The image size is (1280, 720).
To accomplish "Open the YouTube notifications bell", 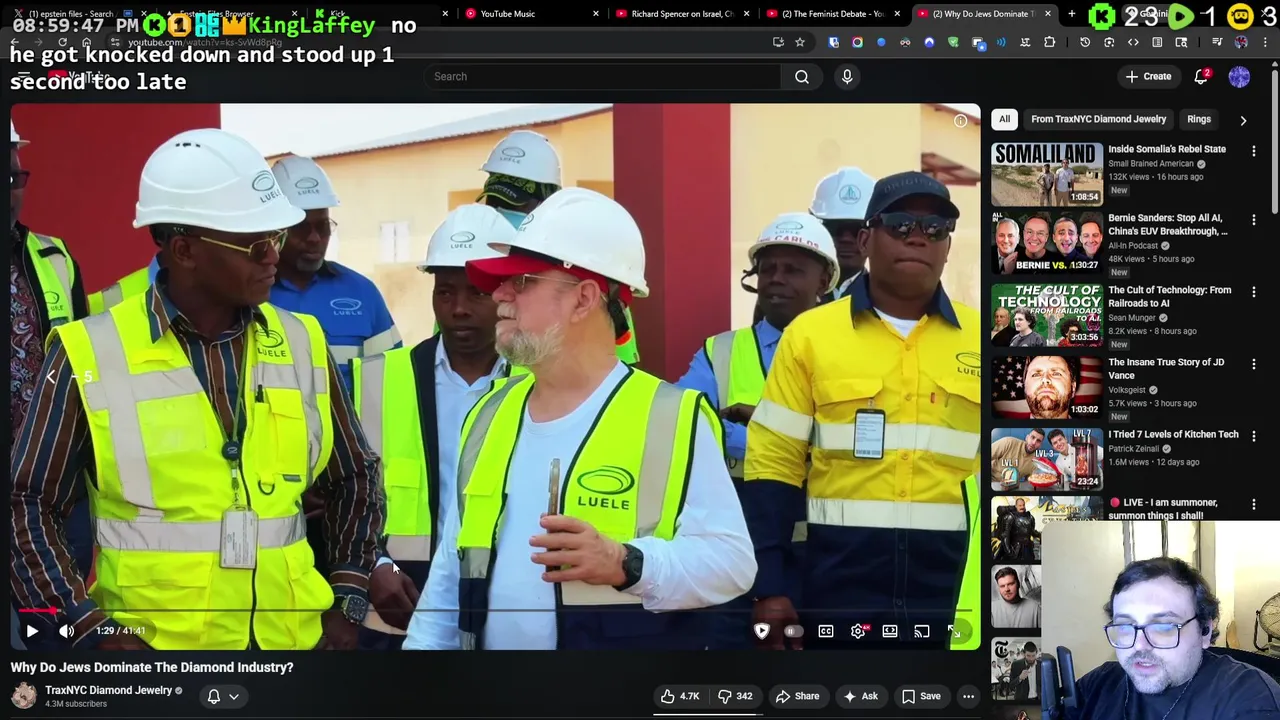I will pyautogui.click(x=1201, y=77).
